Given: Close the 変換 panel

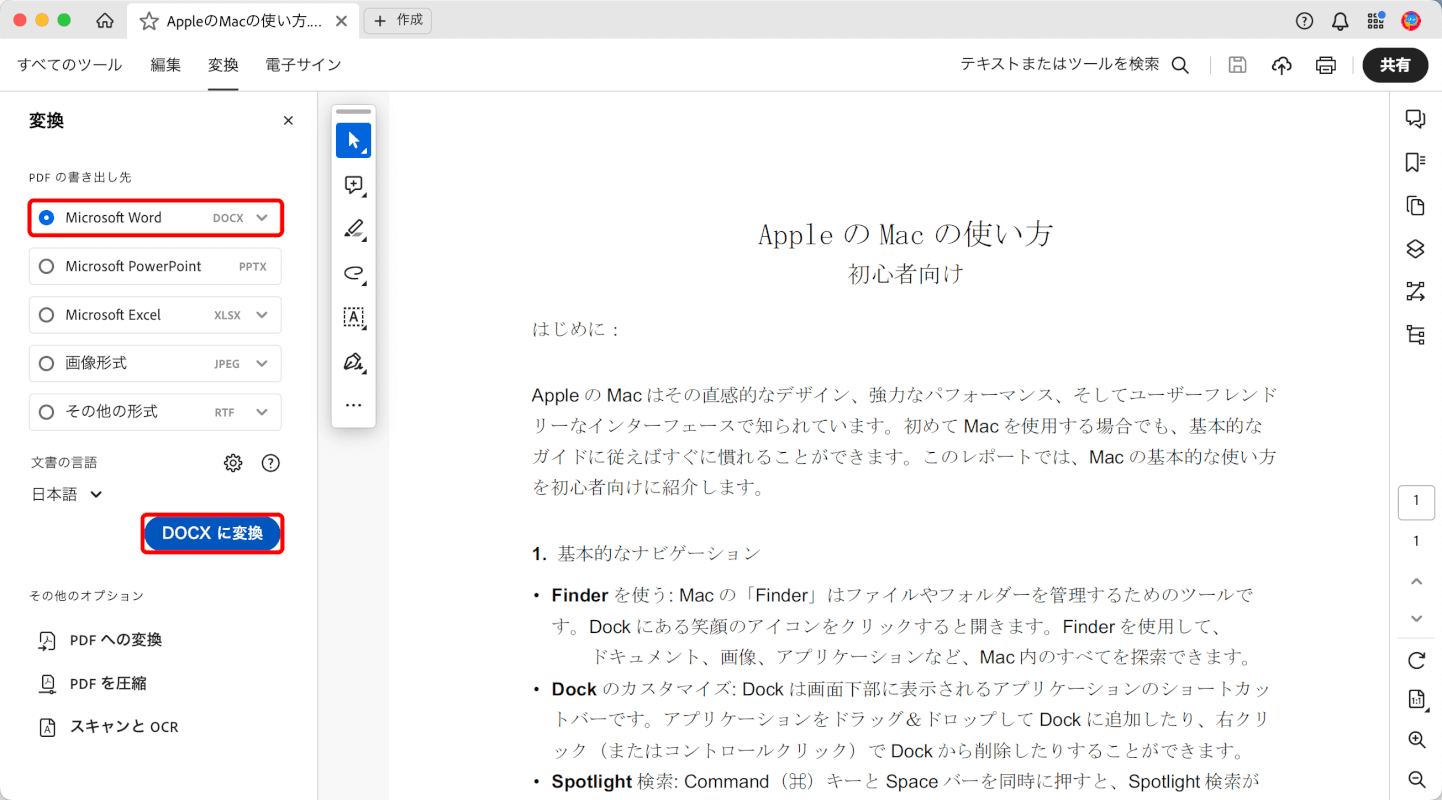Looking at the screenshot, I should (x=288, y=121).
